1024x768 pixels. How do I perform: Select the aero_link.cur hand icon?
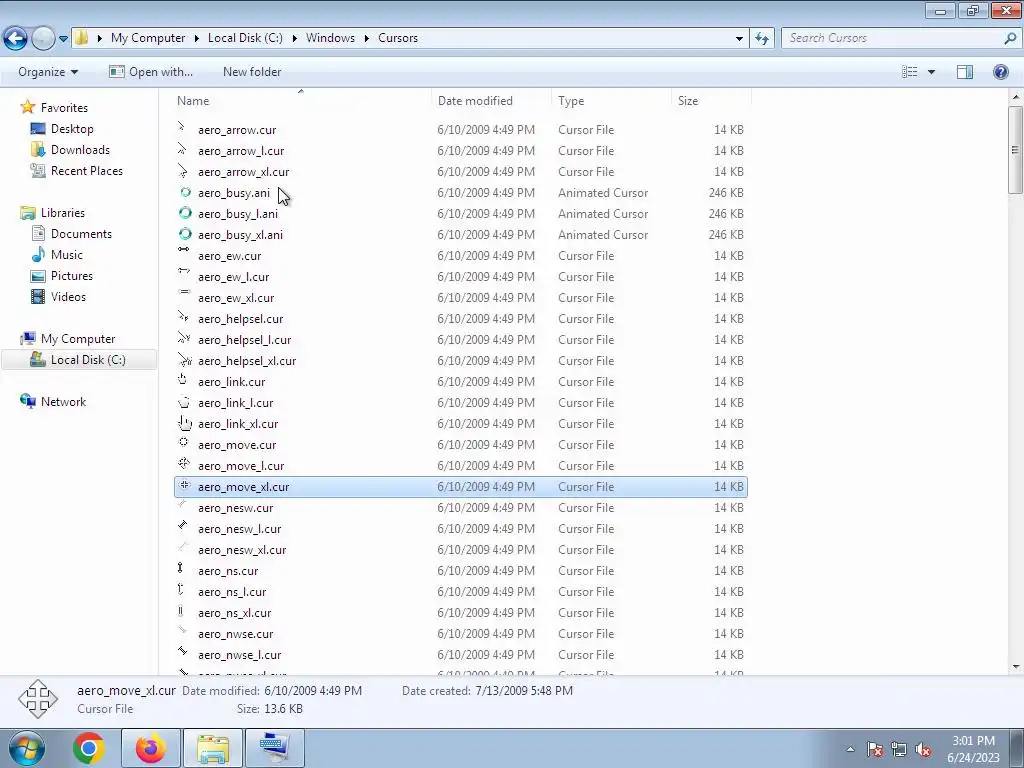[184, 381]
